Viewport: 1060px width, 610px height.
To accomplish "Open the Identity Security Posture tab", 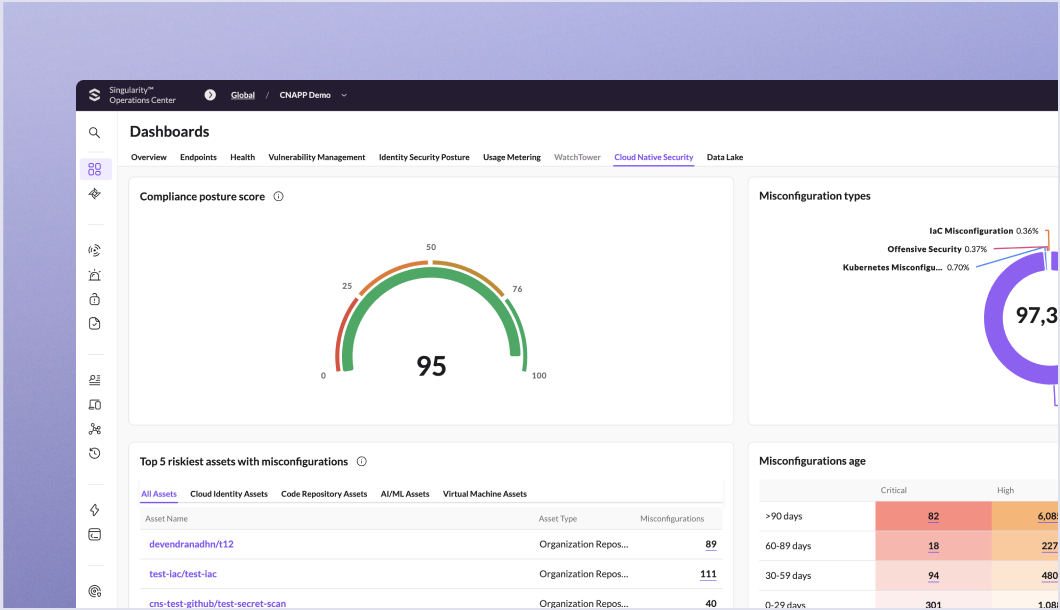I will [x=424, y=157].
